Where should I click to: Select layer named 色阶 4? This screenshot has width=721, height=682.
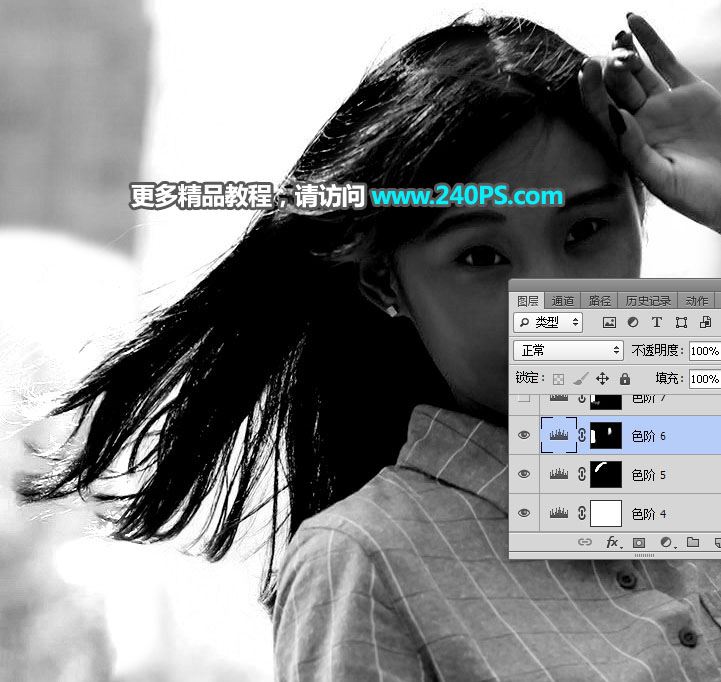pos(649,514)
